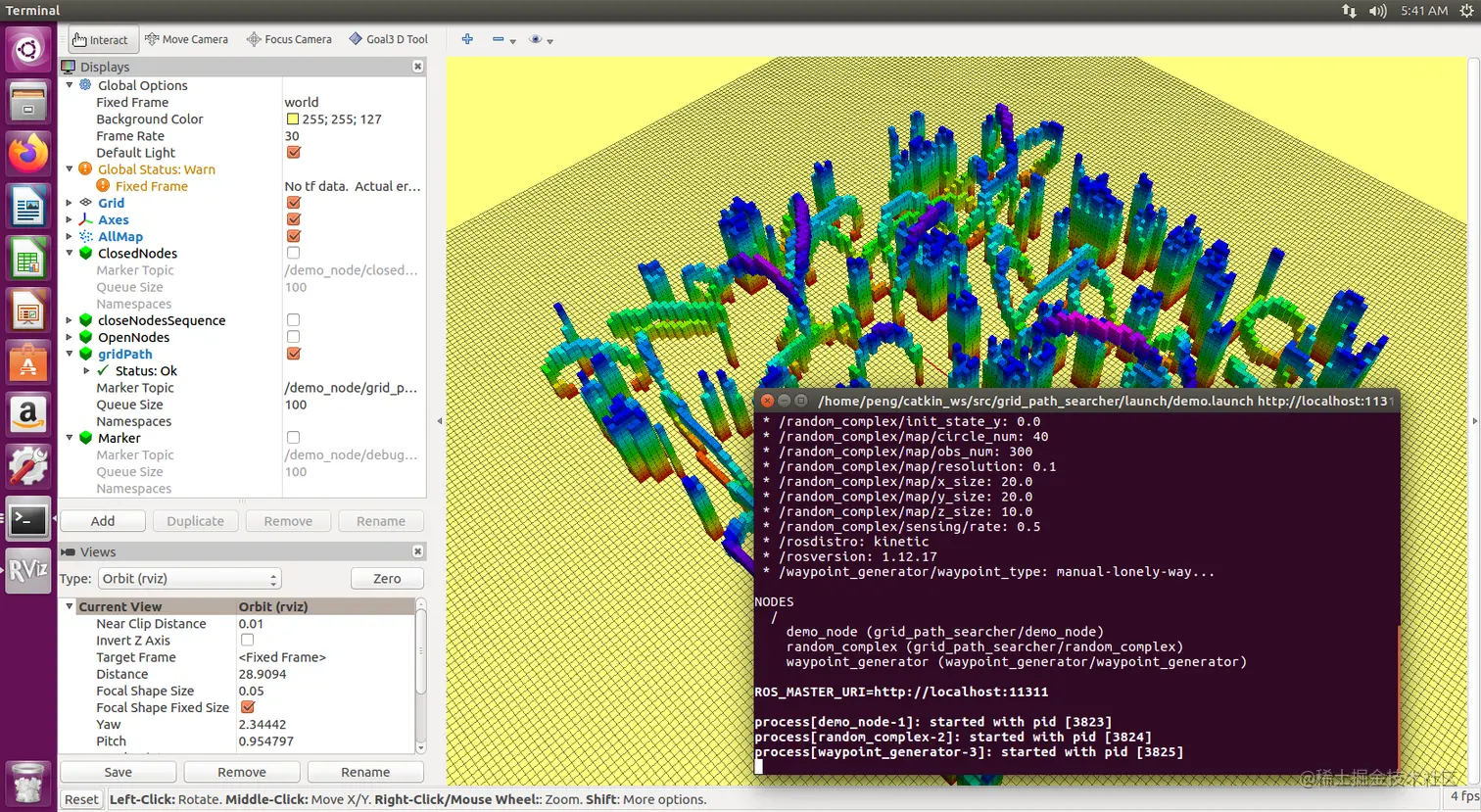
Task: Click the volume icon in top bar
Action: coord(1378,11)
